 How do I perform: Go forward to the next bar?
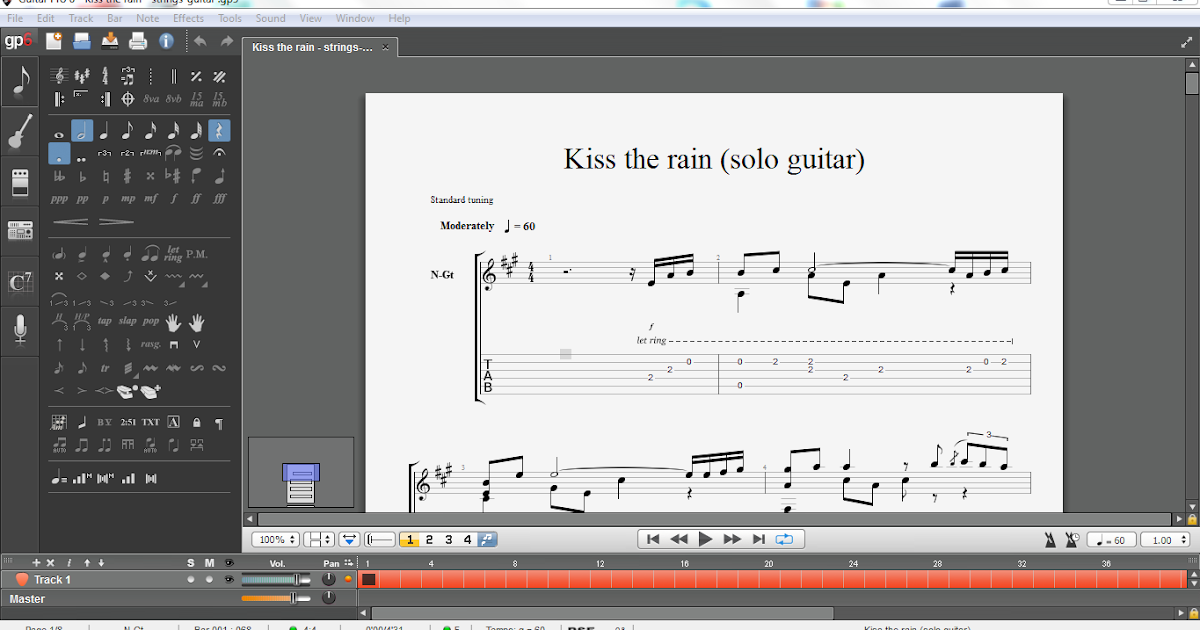tap(732, 539)
